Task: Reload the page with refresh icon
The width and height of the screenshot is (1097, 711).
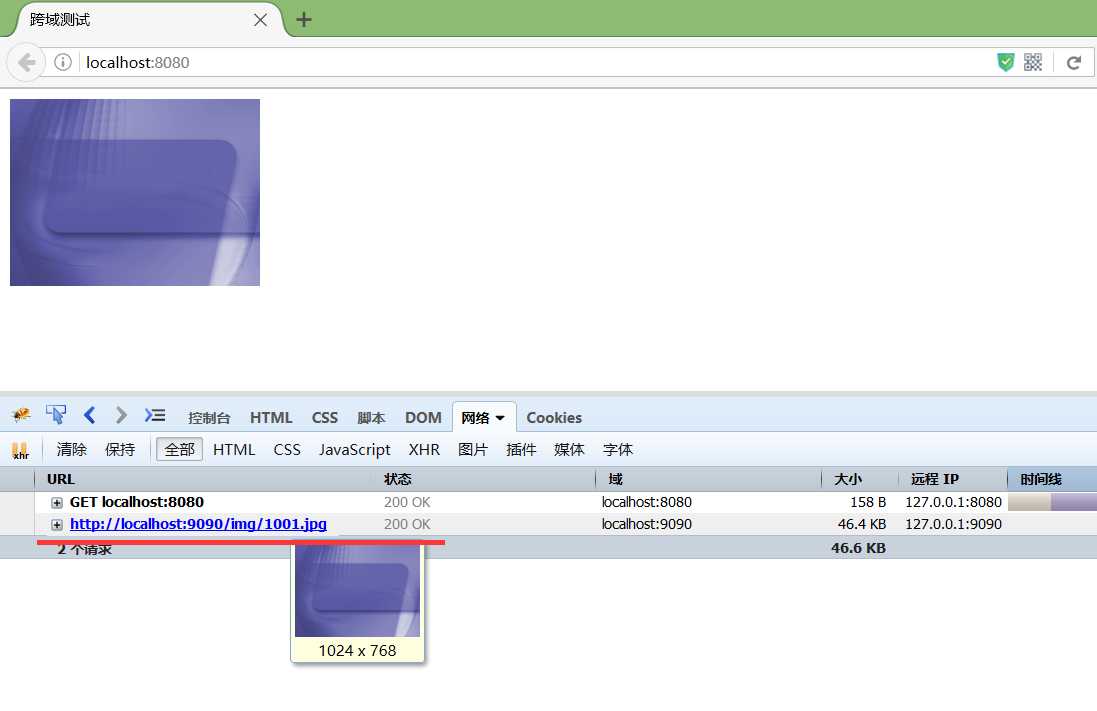Action: pos(1073,63)
